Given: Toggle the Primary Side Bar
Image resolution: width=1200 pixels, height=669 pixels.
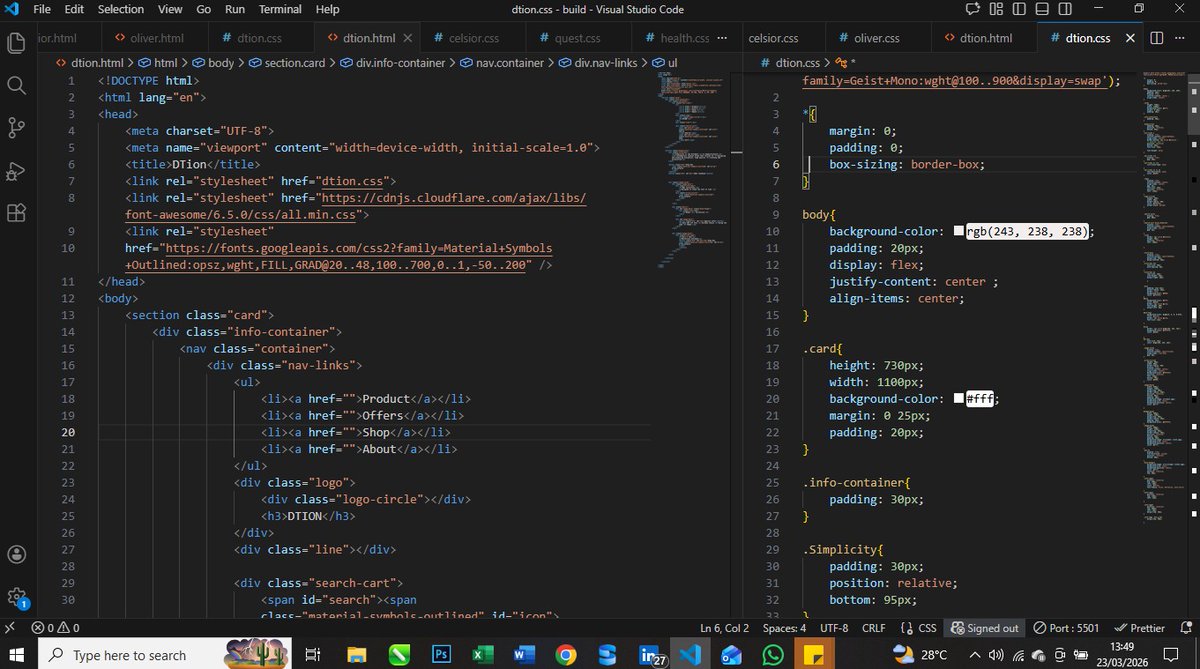Looking at the screenshot, I should tap(1018, 9).
